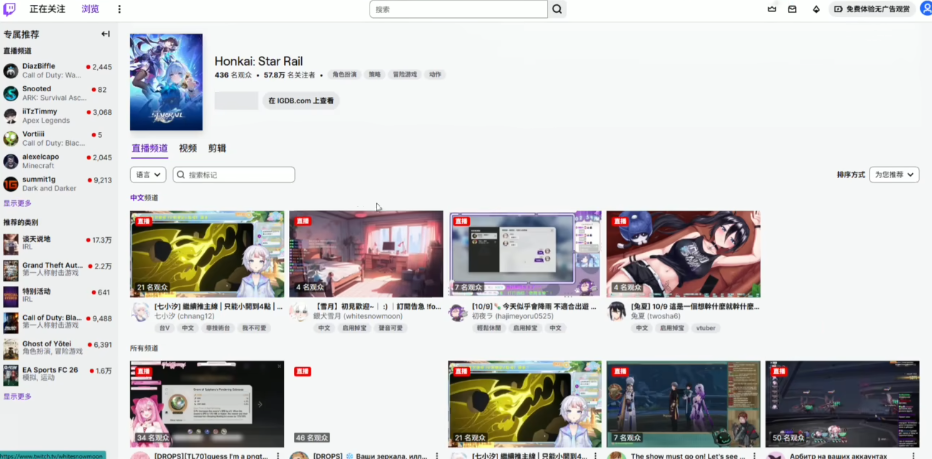Viewport: 932px width, 459px height.
Task: Go to 正在关注 following page
Action: (47, 9)
